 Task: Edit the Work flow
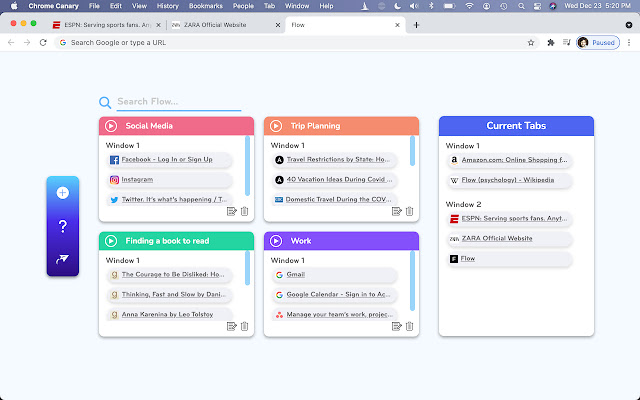[x=396, y=326]
